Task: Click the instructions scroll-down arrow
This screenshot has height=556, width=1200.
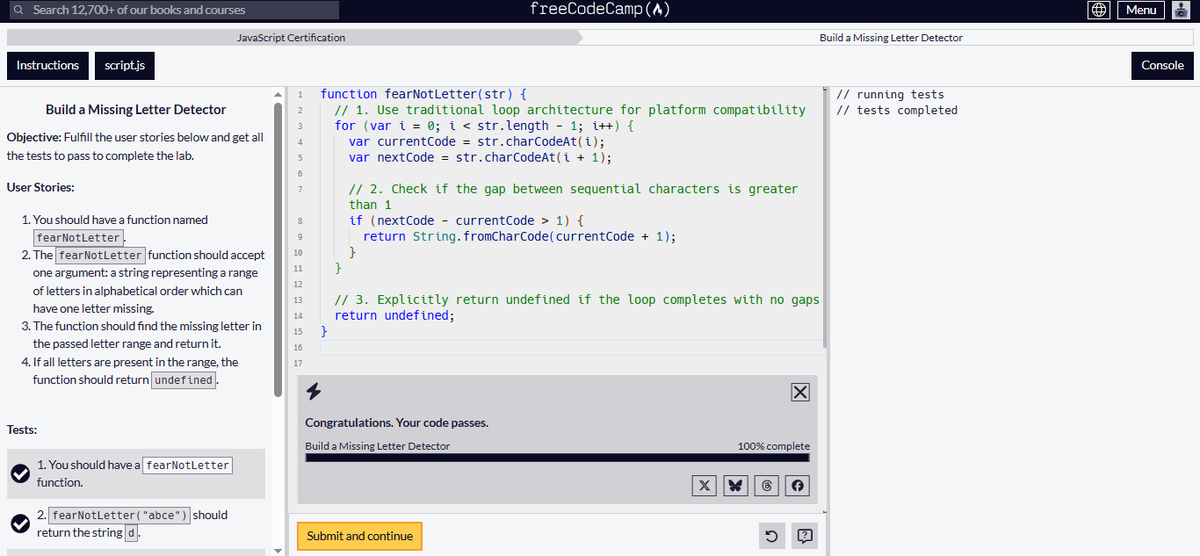Action: (278, 549)
